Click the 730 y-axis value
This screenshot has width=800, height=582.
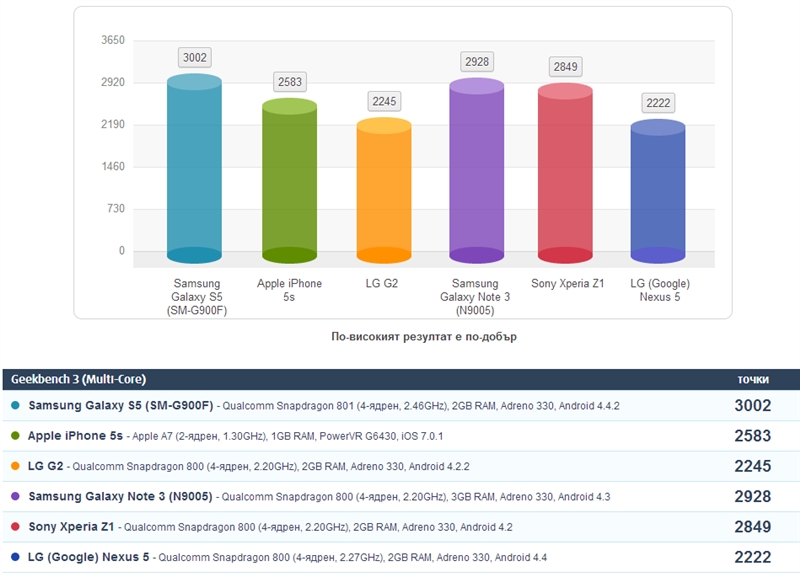[115, 208]
